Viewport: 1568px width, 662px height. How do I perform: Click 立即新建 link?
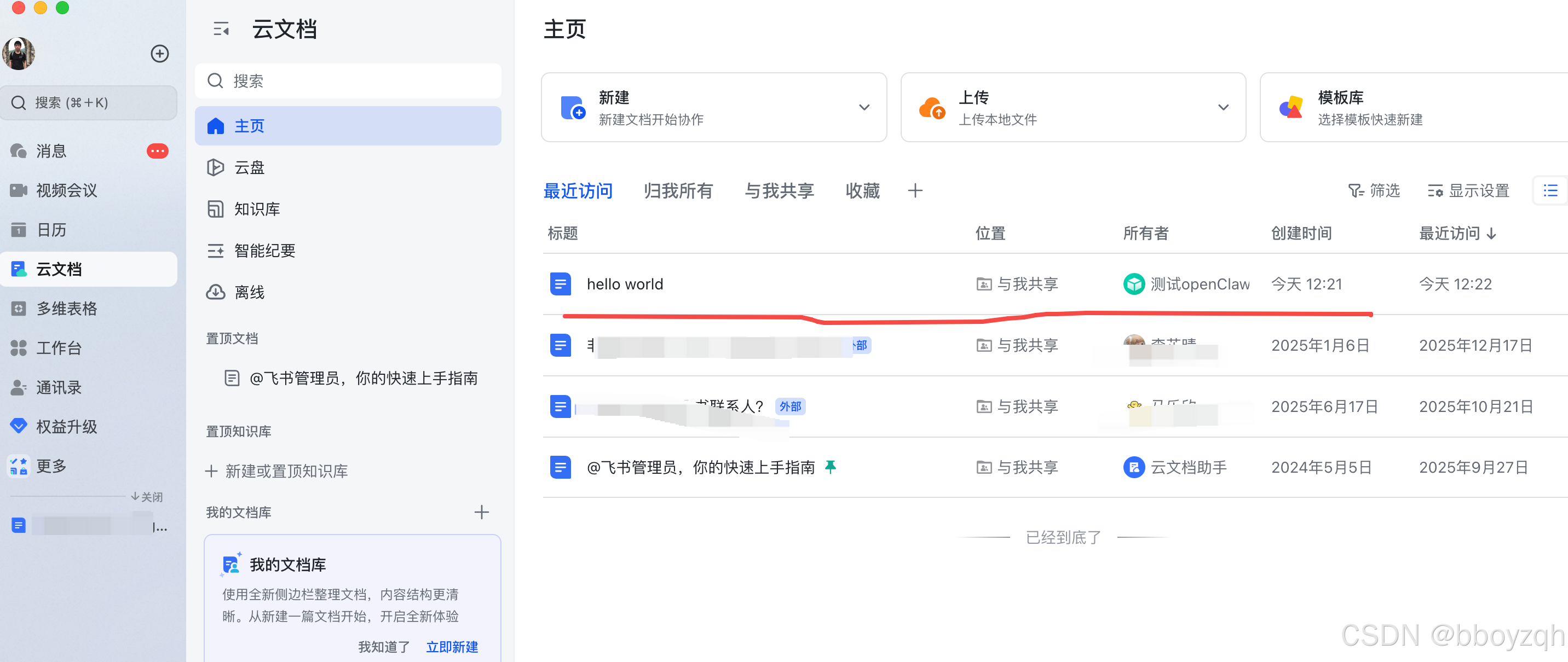452,646
